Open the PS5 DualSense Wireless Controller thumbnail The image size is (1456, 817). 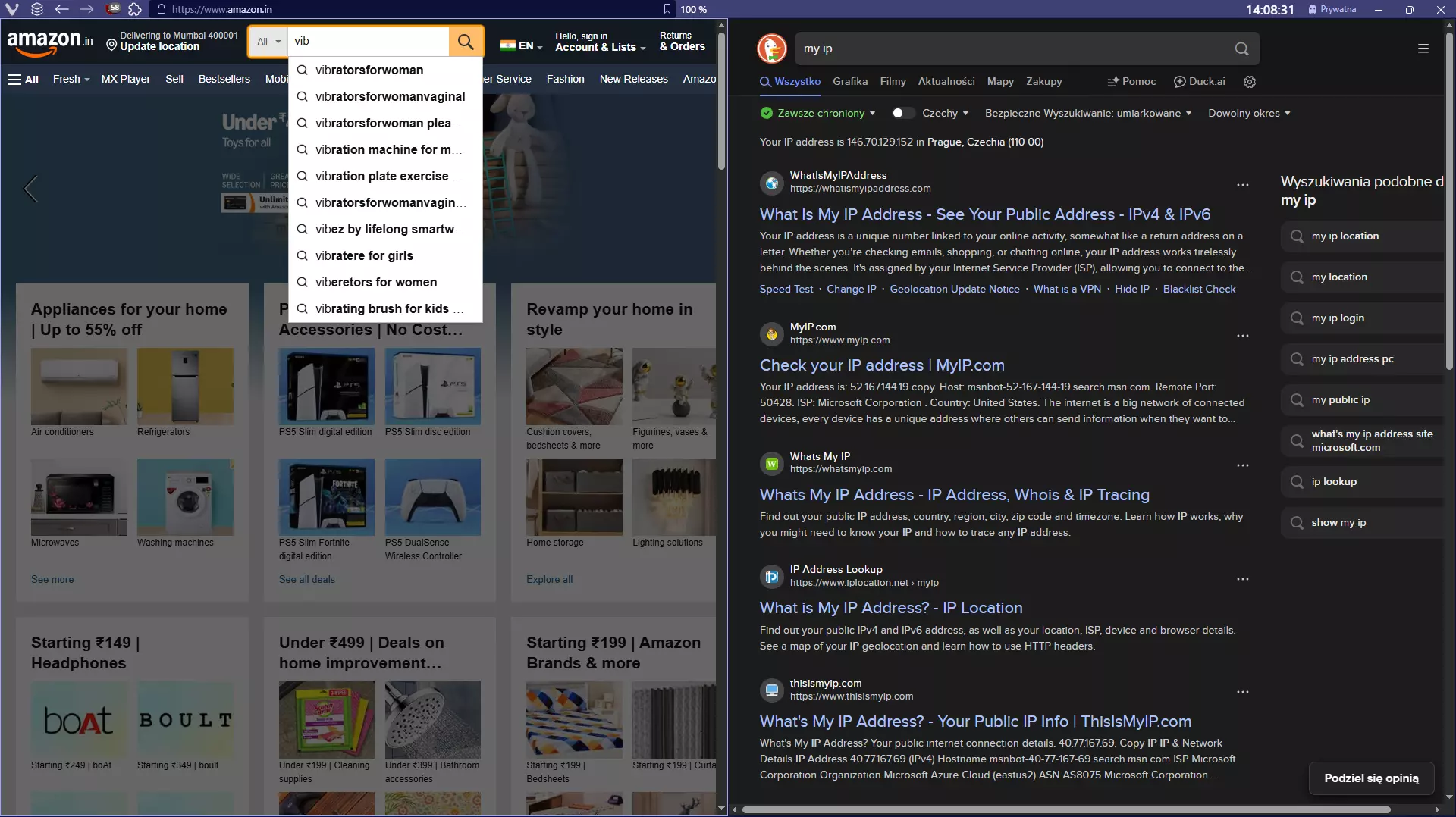click(x=432, y=497)
